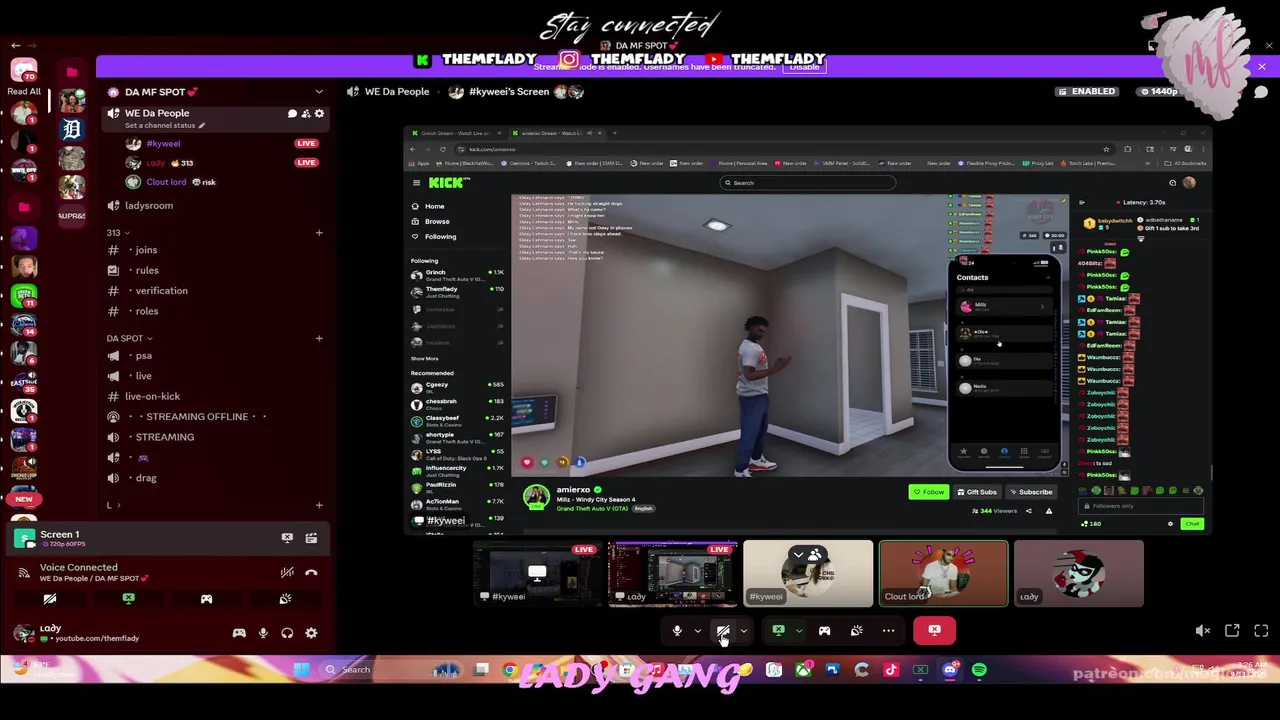The image size is (1280, 720).
Task: Click Disable link in Streamer Mode banner
Action: (x=805, y=66)
